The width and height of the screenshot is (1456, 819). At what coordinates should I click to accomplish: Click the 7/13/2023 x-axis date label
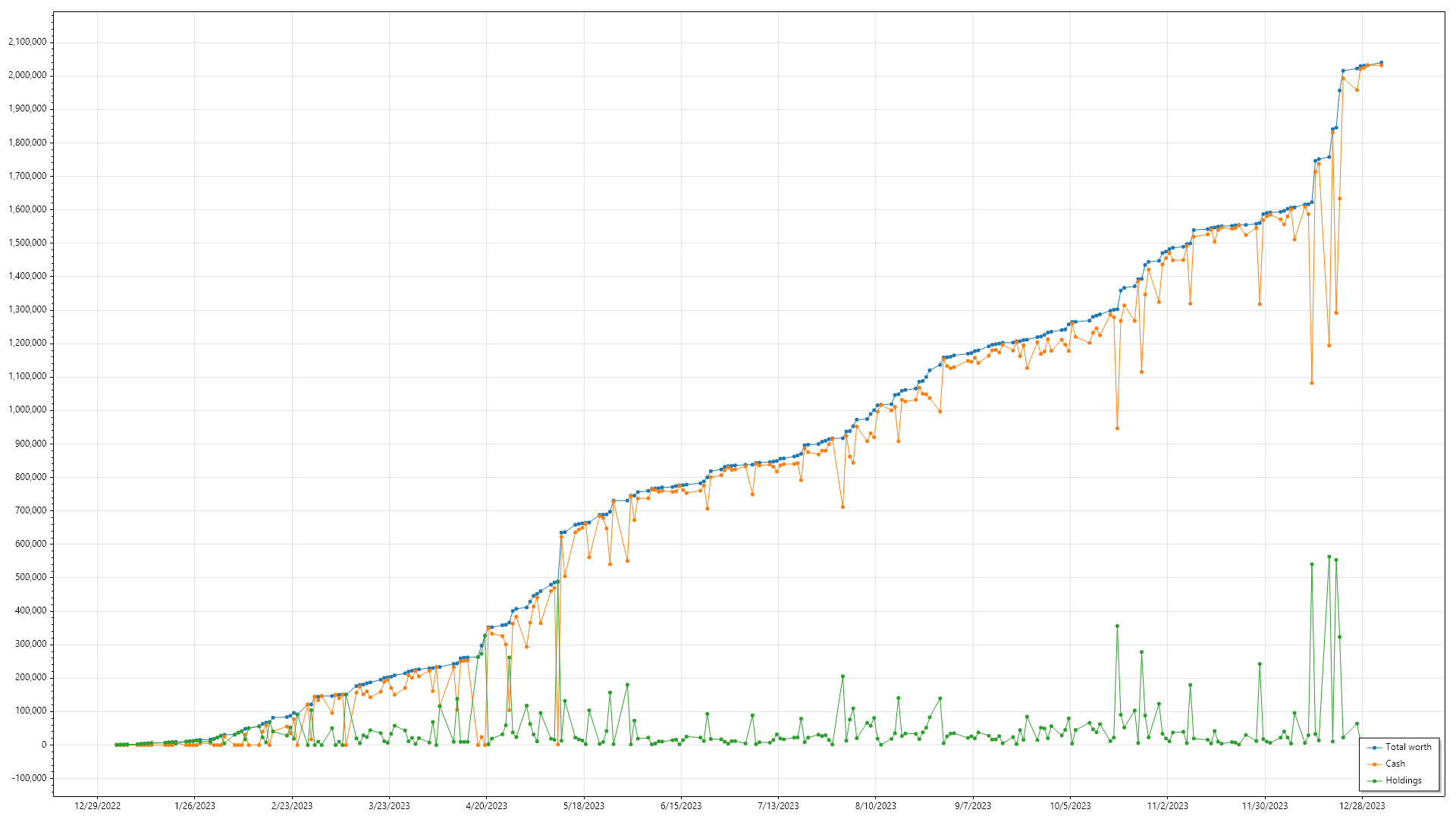point(778,806)
